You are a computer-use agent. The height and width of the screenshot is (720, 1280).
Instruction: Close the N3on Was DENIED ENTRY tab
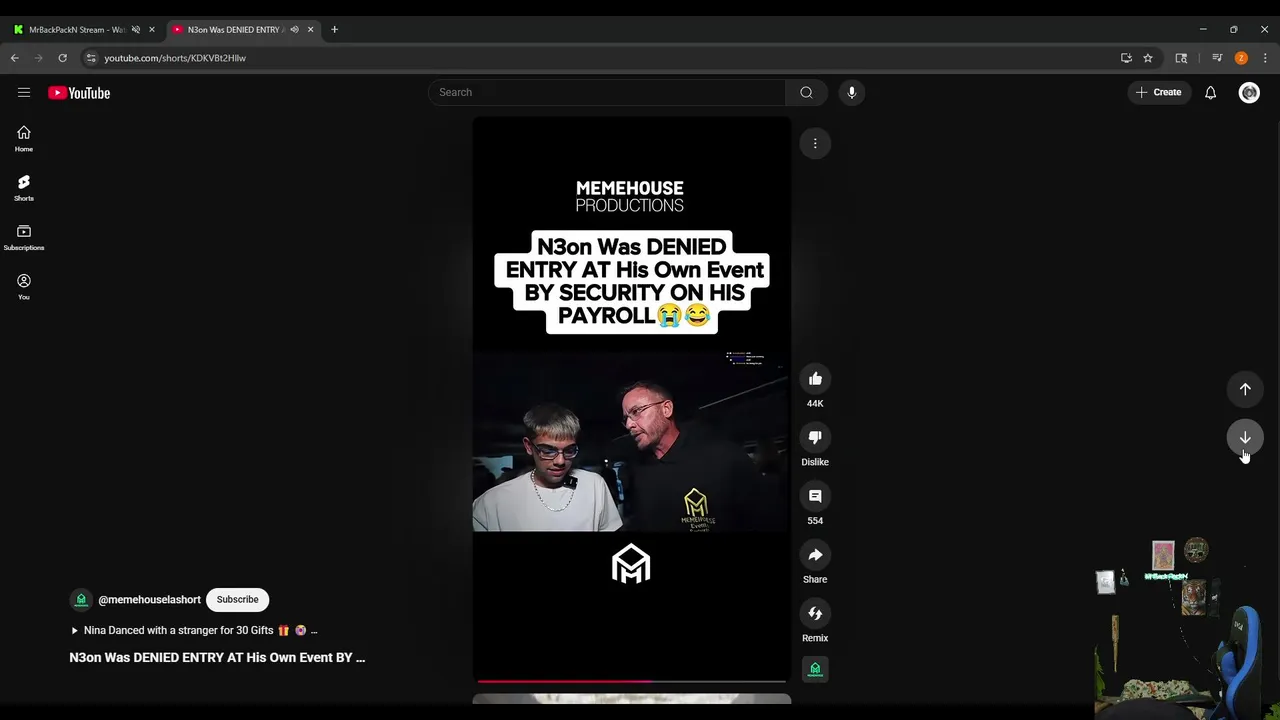(x=310, y=29)
